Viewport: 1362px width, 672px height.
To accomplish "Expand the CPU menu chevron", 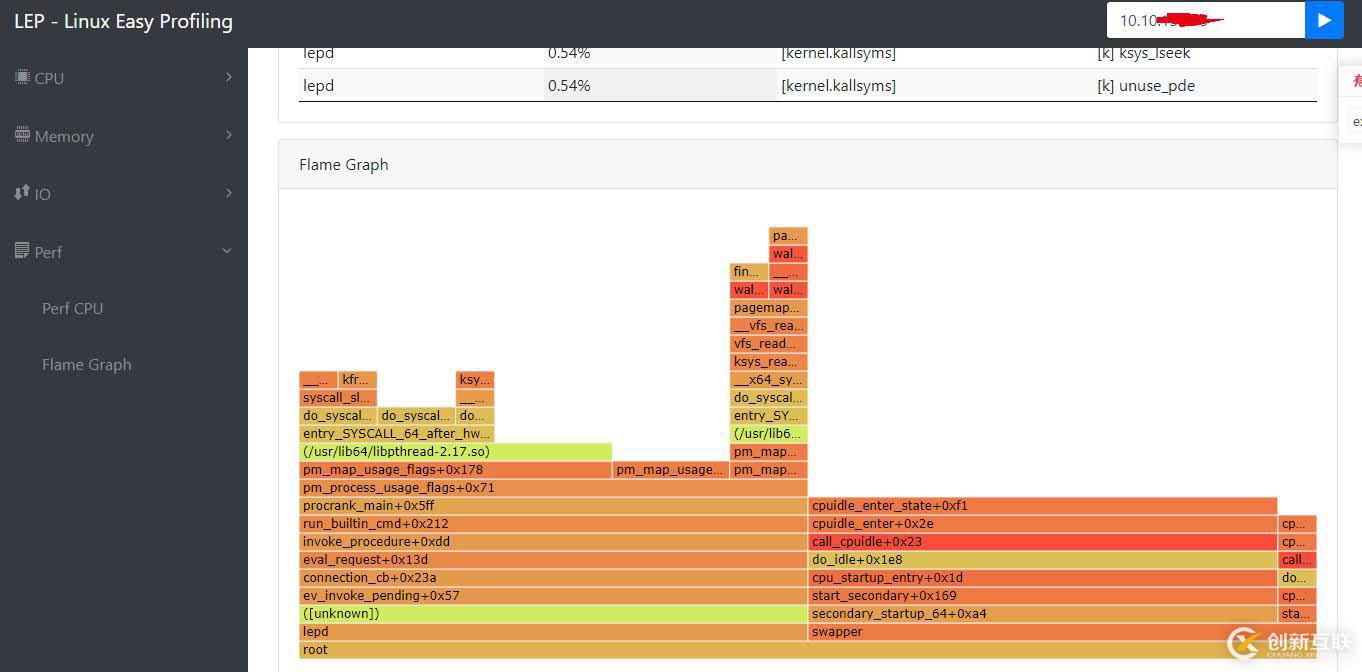I will click(x=229, y=77).
